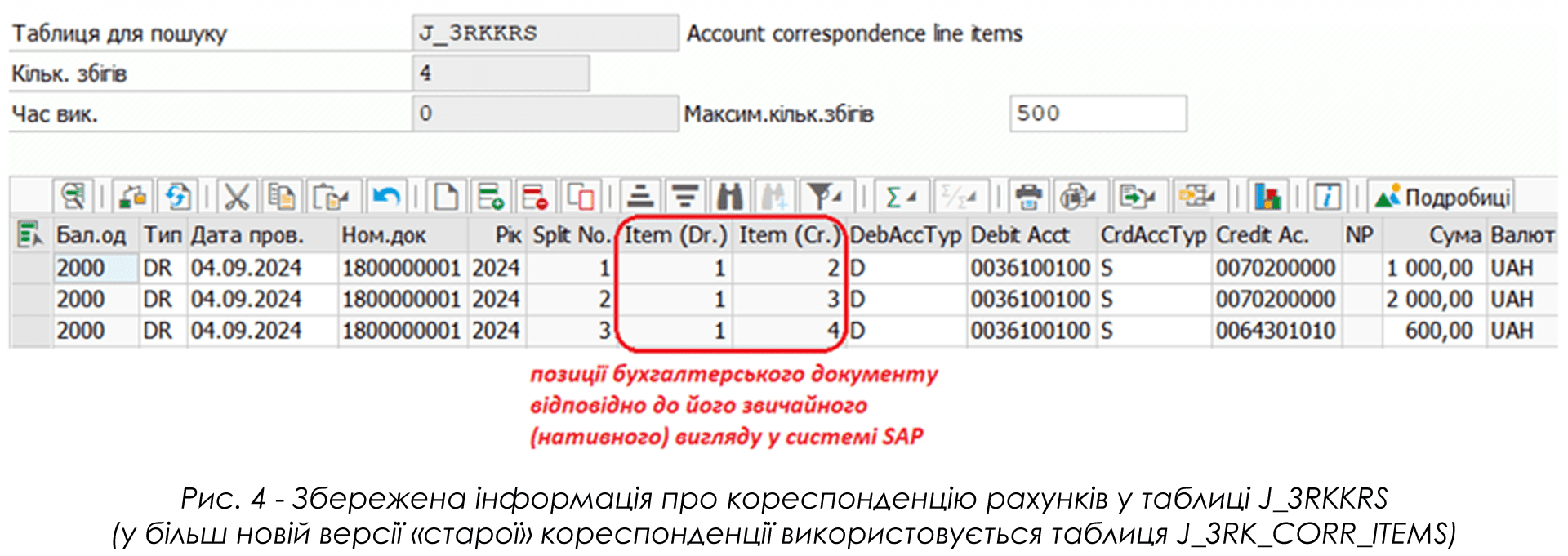Click the amount cell 2 000,00
This screenshot has height=556, width=1568.
click(1433, 299)
